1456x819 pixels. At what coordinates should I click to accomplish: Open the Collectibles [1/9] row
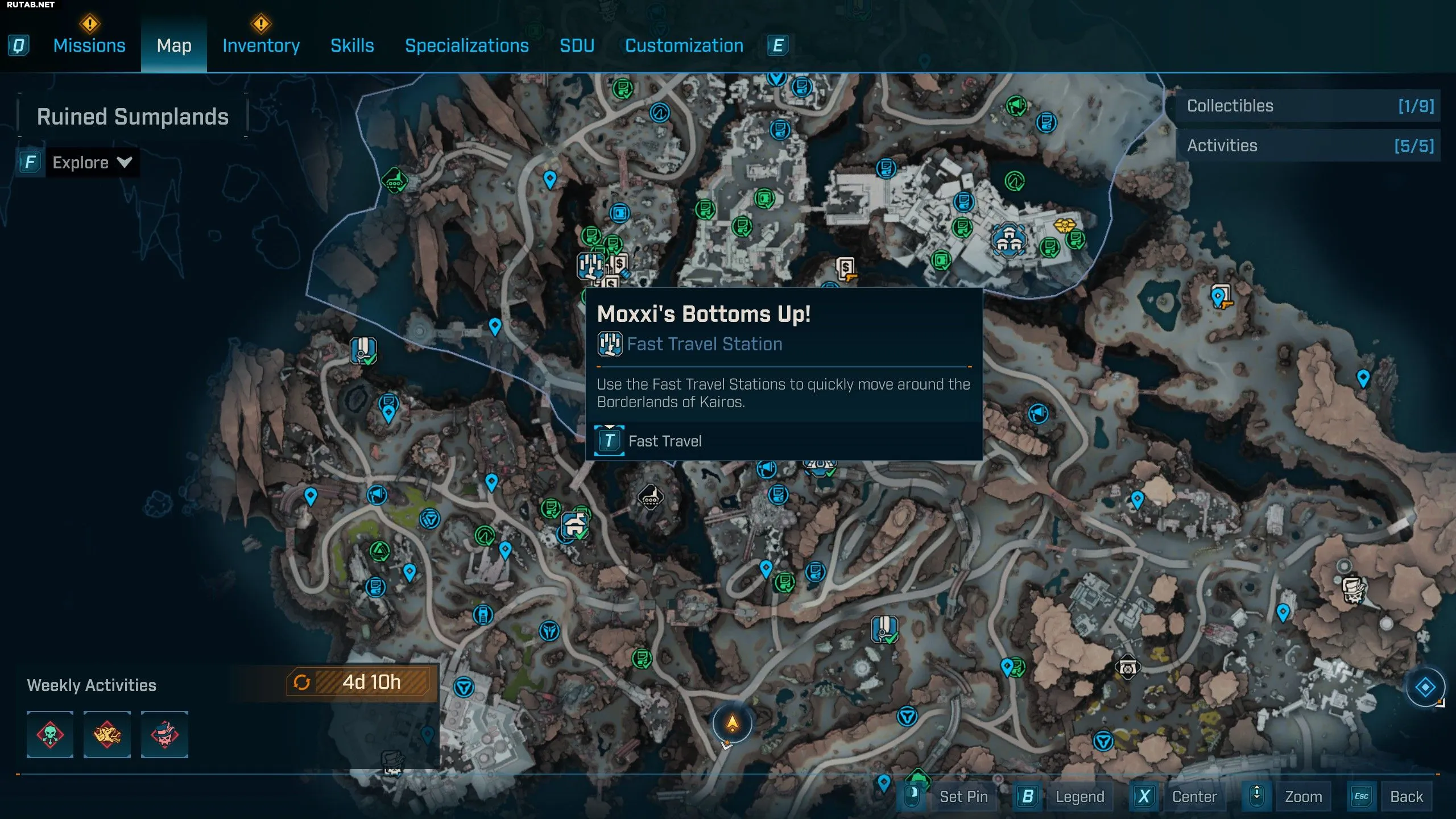(x=1308, y=106)
